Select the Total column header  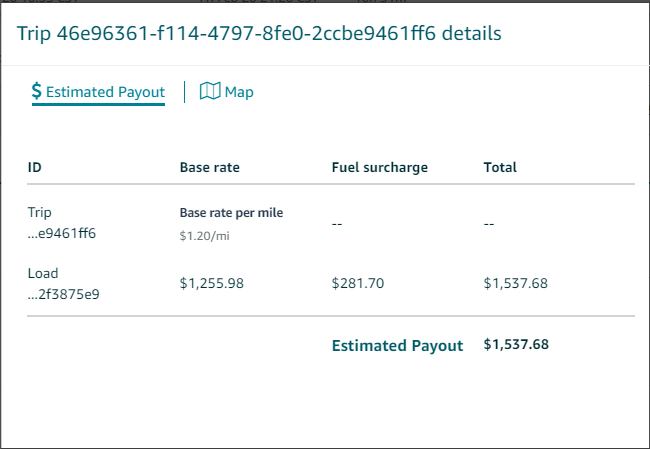pyautogui.click(x=500, y=167)
